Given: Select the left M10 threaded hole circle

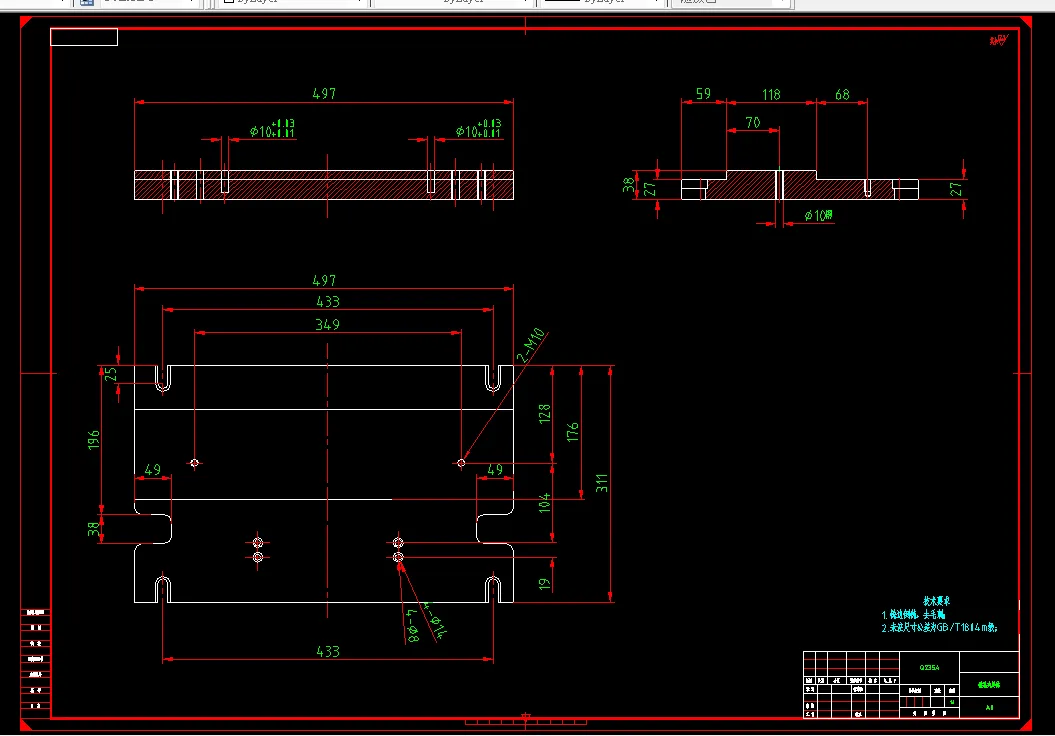Looking at the screenshot, I should 194,463.
